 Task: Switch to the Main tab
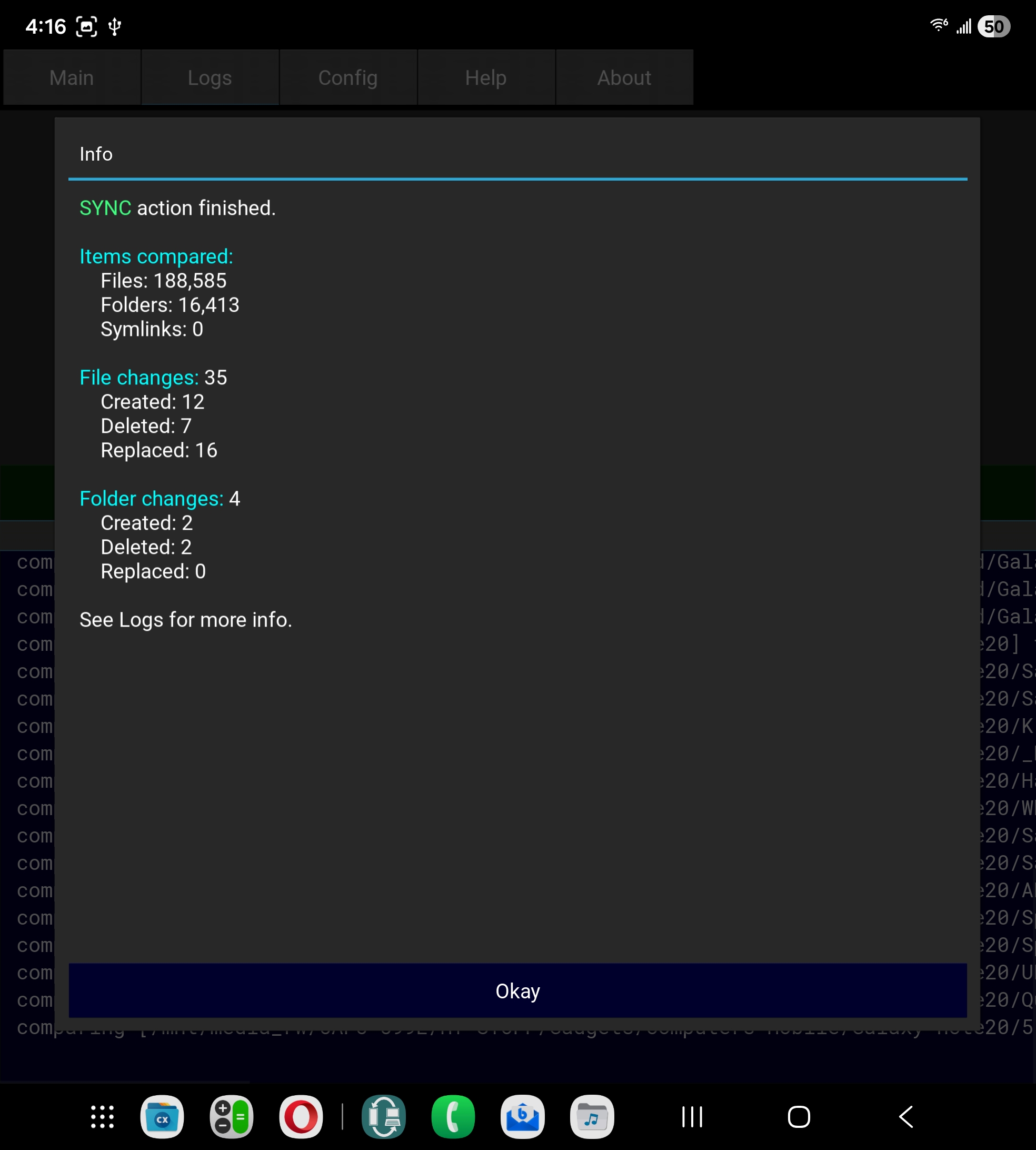72,77
